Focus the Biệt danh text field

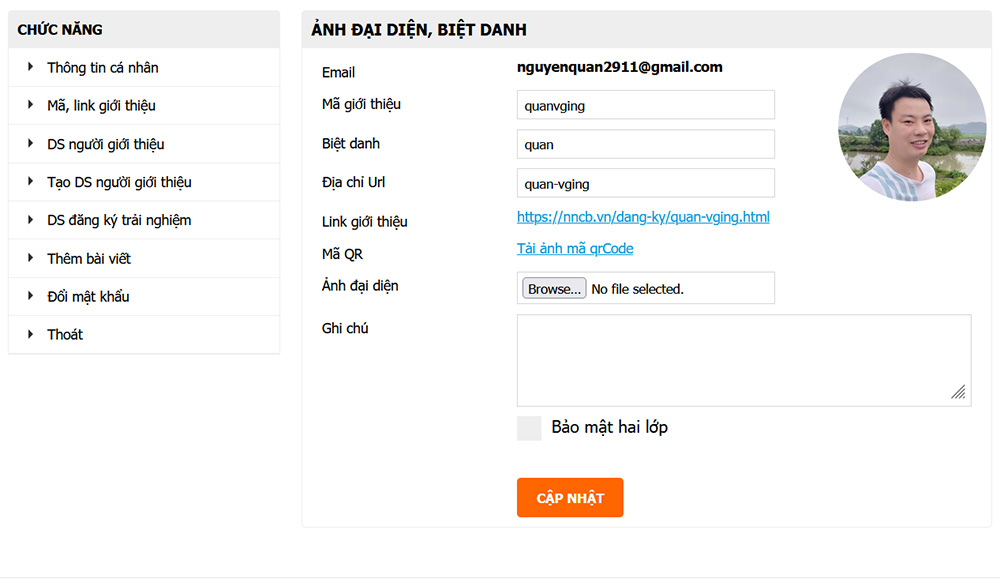pyautogui.click(x=645, y=144)
